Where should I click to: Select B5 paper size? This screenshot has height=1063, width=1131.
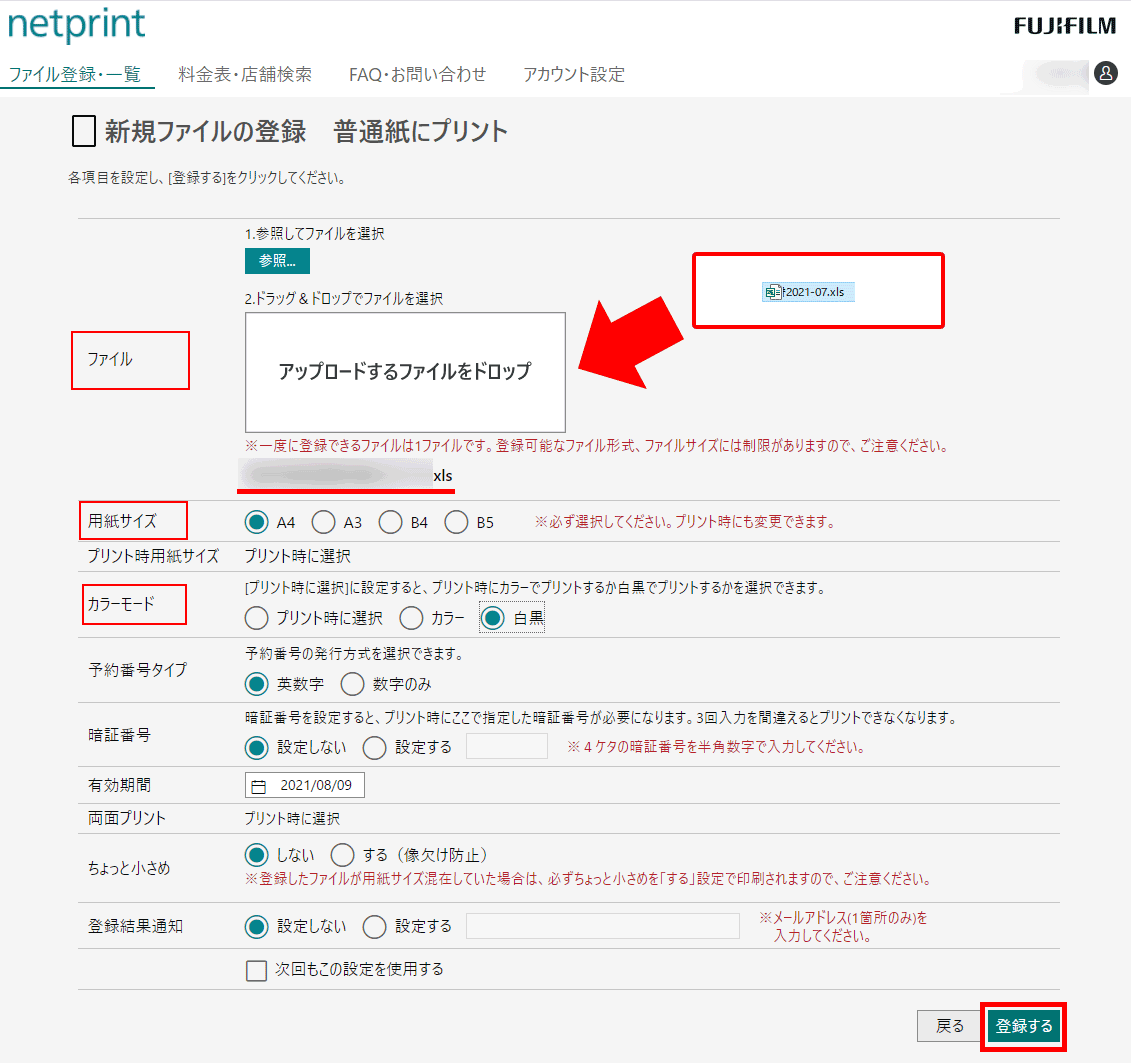[456, 521]
